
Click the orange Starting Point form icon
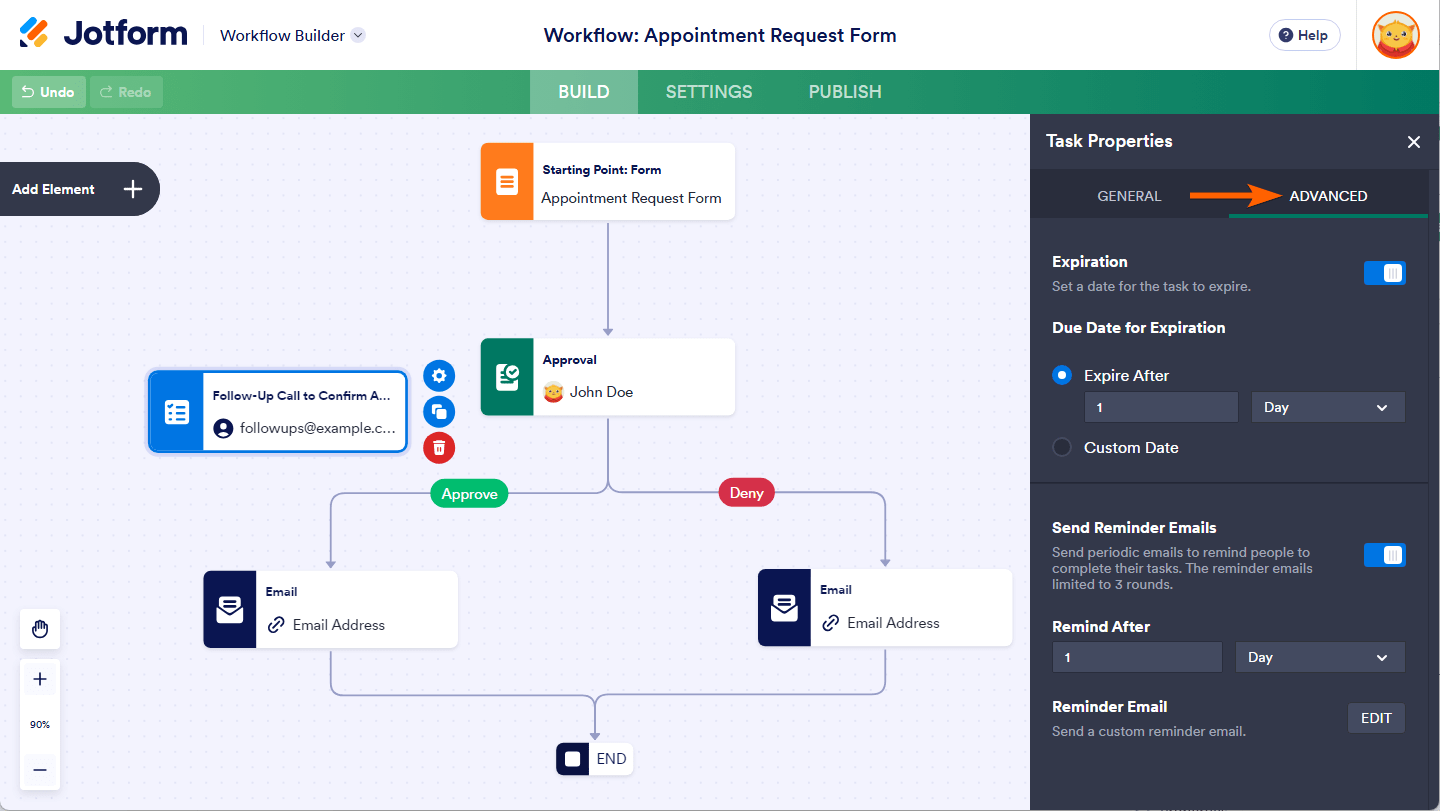click(507, 182)
